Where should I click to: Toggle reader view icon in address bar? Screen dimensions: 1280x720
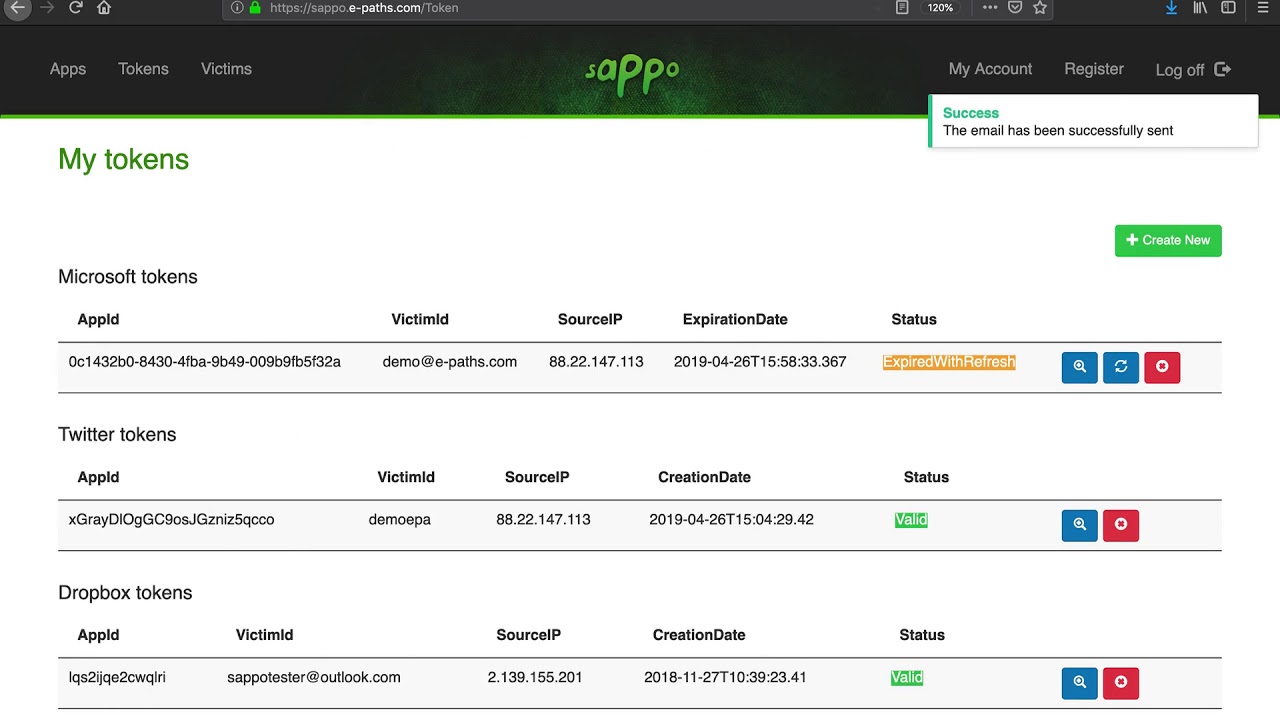[x=902, y=7]
